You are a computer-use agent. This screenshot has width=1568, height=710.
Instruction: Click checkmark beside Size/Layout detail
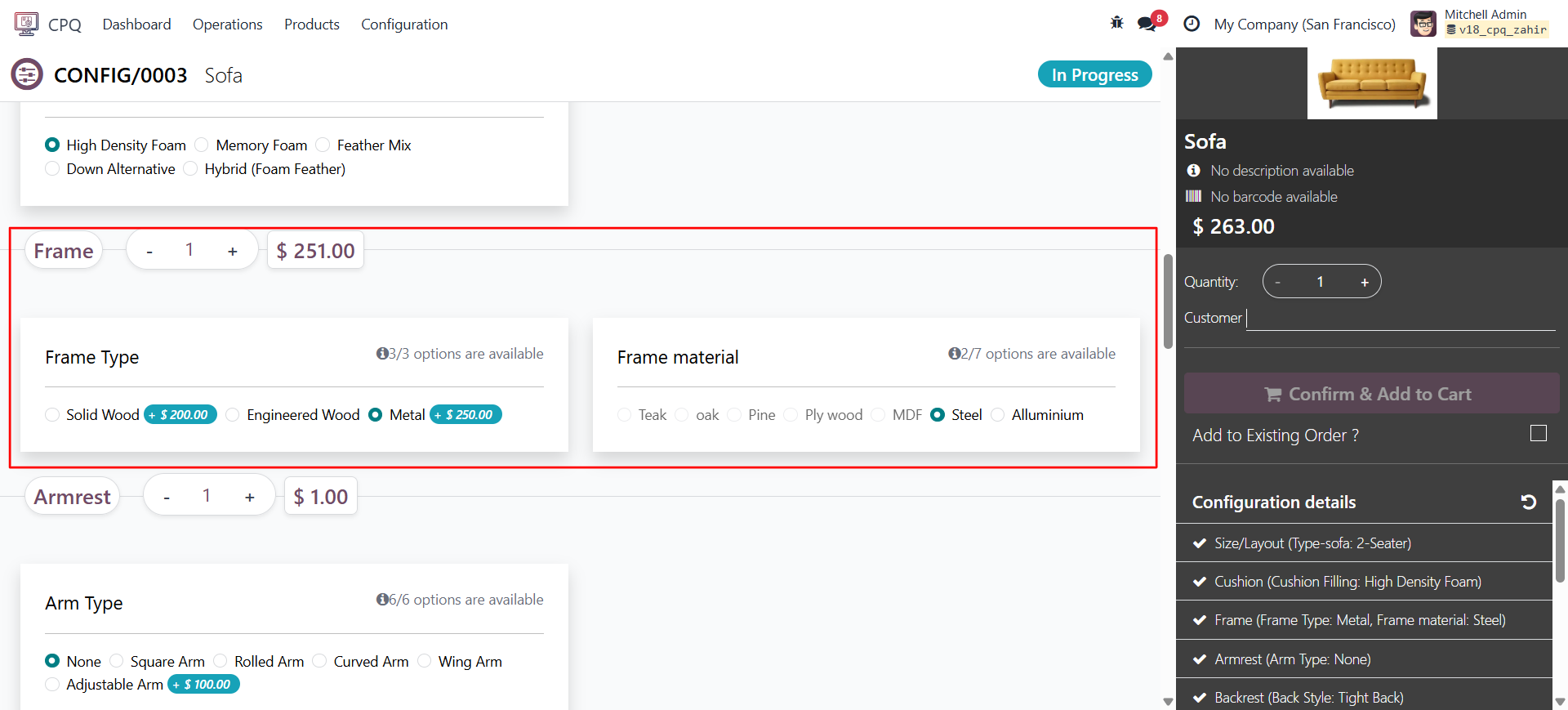pos(1200,543)
